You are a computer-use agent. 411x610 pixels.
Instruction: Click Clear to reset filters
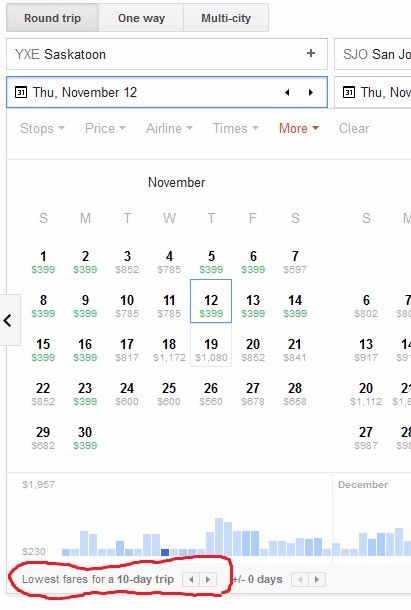[354, 128]
